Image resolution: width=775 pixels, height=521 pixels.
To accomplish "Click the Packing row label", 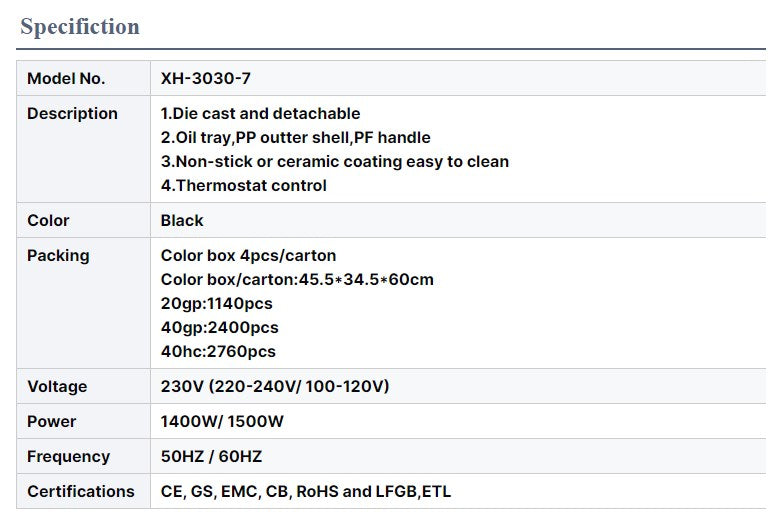I will 58,256.
